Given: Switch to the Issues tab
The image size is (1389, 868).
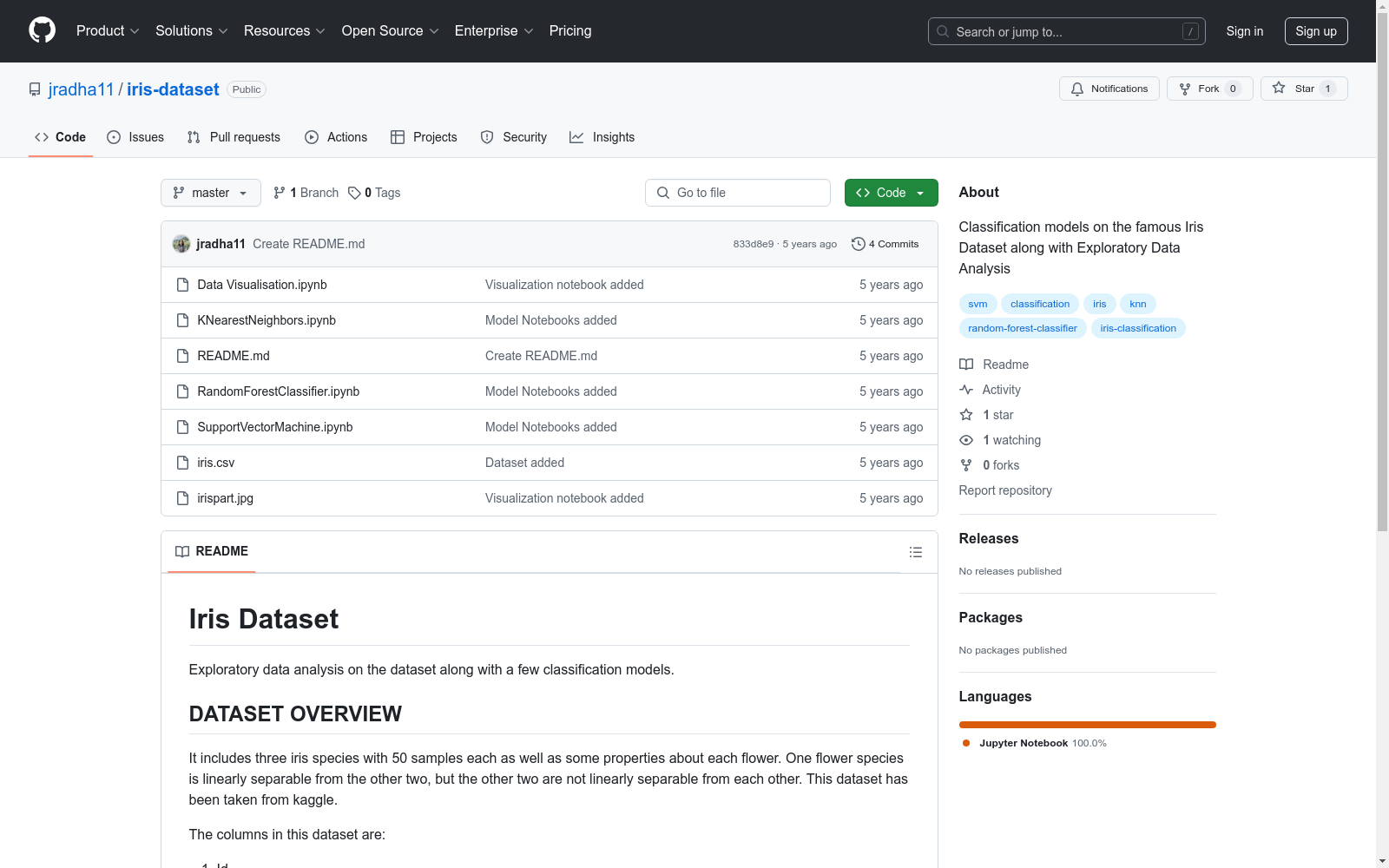Looking at the screenshot, I should tap(135, 137).
